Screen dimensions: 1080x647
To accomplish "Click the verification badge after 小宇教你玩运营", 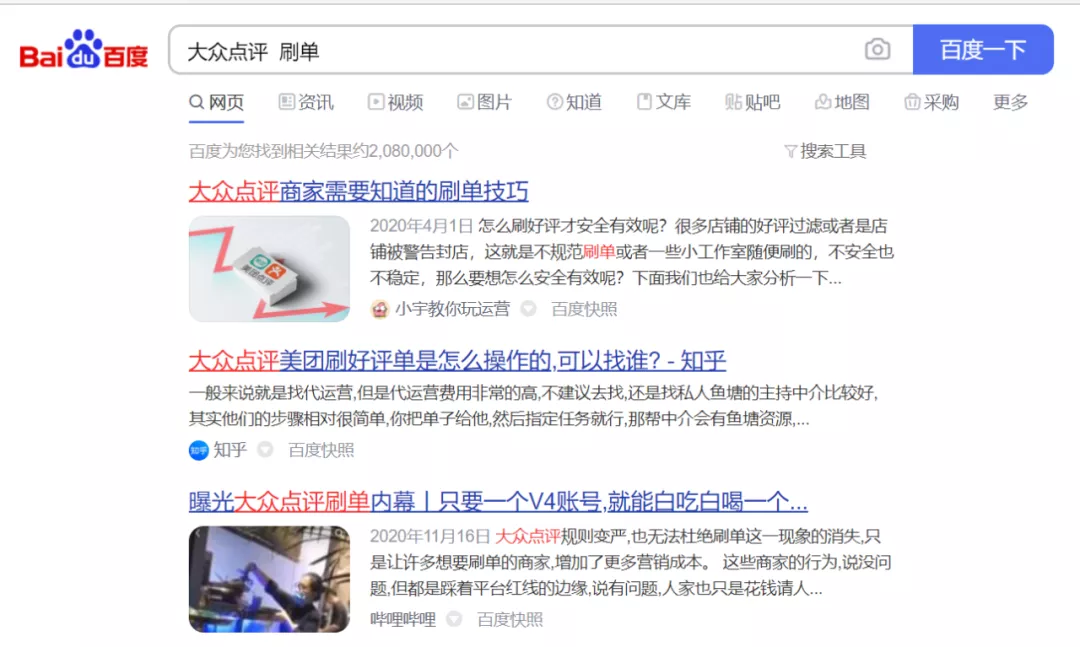I will point(528,309).
